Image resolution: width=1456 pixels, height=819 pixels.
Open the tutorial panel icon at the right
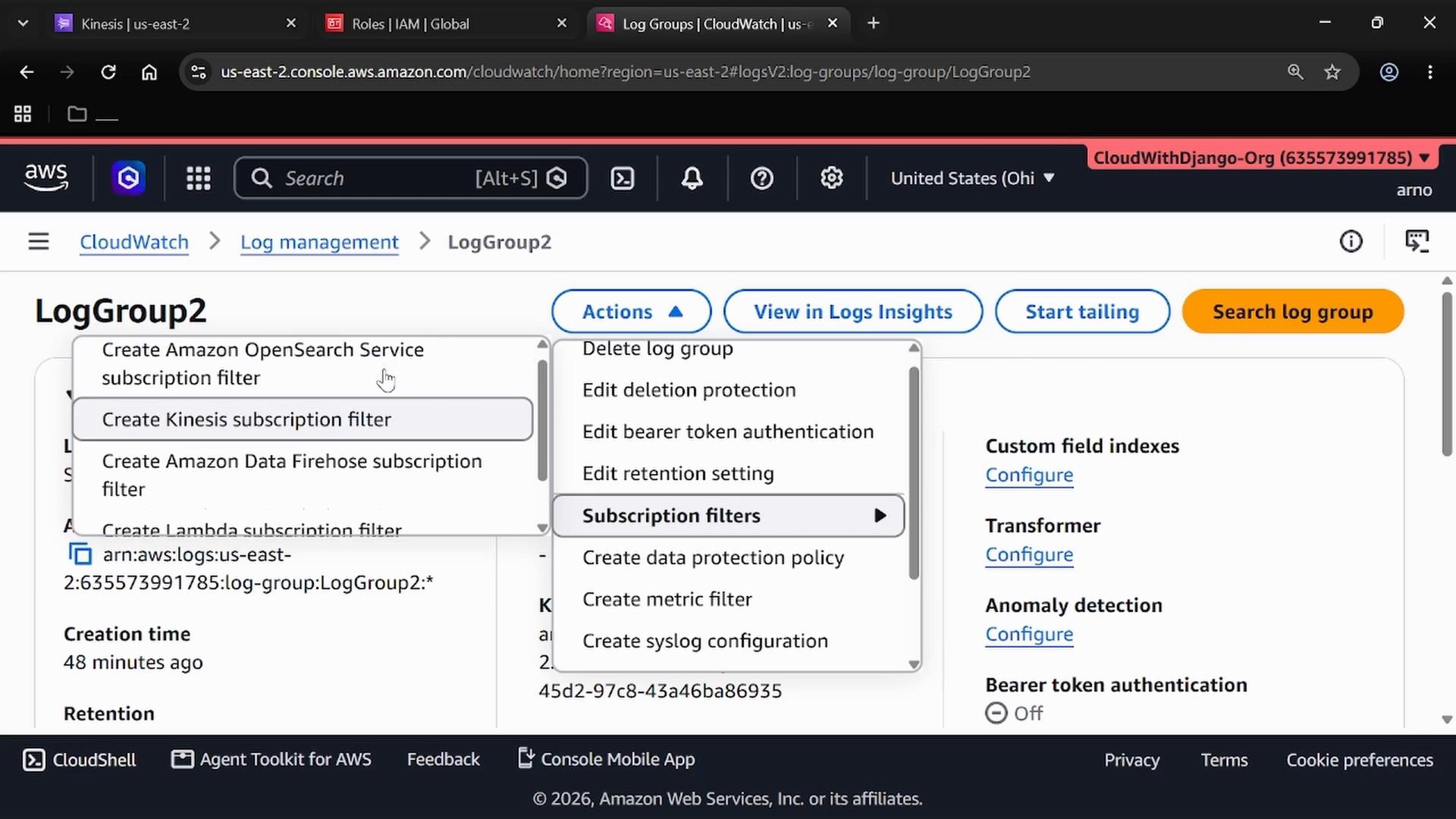click(x=1417, y=242)
